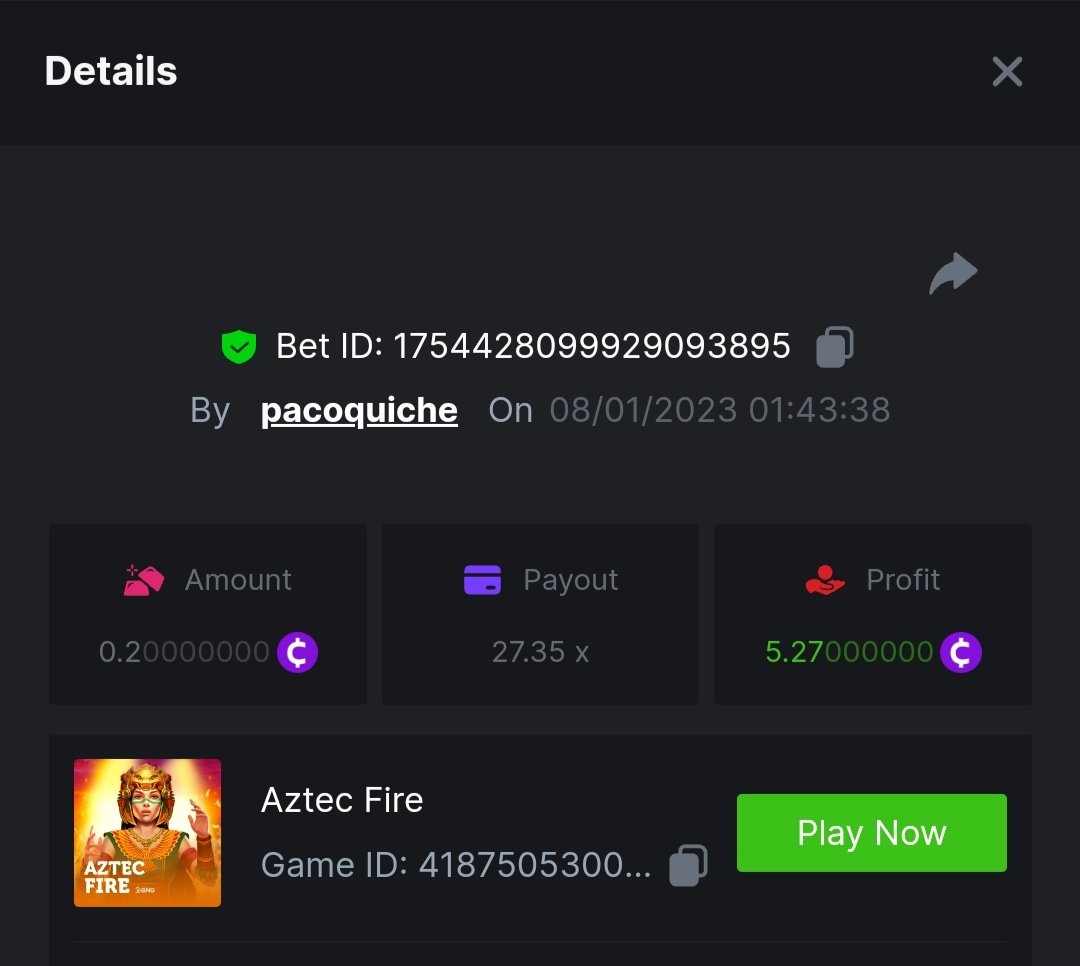Image resolution: width=1080 pixels, height=966 pixels.
Task: Click the Aztec Fire game thumbnail
Action: [147, 833]
